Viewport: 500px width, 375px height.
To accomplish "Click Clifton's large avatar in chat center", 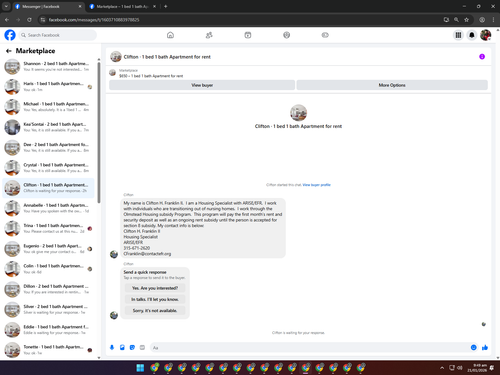I will [x=298, y=113].
